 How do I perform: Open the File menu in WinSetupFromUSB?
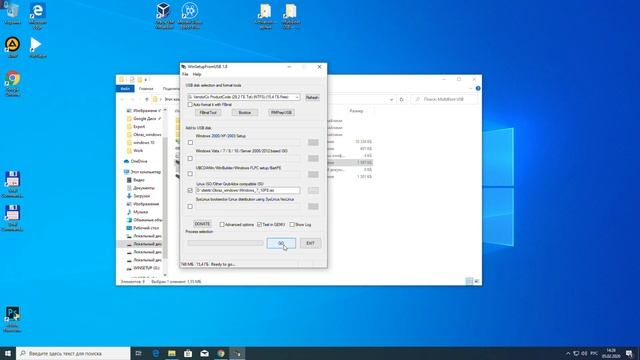(185, 74)
